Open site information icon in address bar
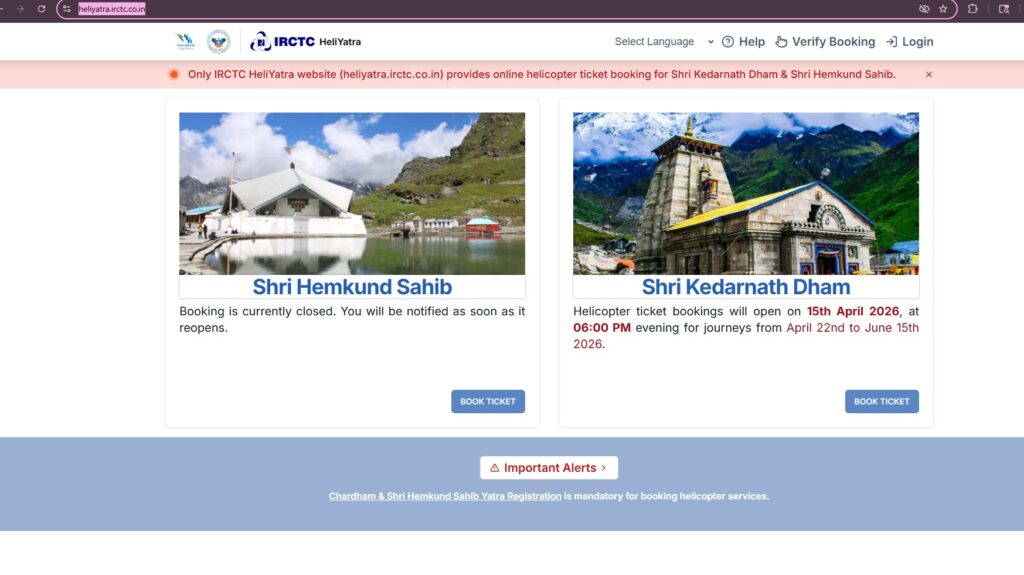 [67, 9]
